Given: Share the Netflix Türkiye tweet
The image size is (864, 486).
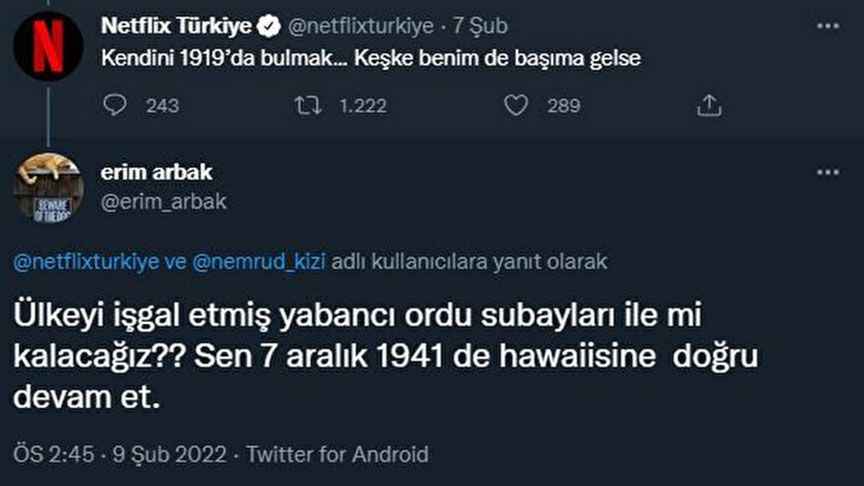Looking at the screenshot, I should click(x=708, y=105).
